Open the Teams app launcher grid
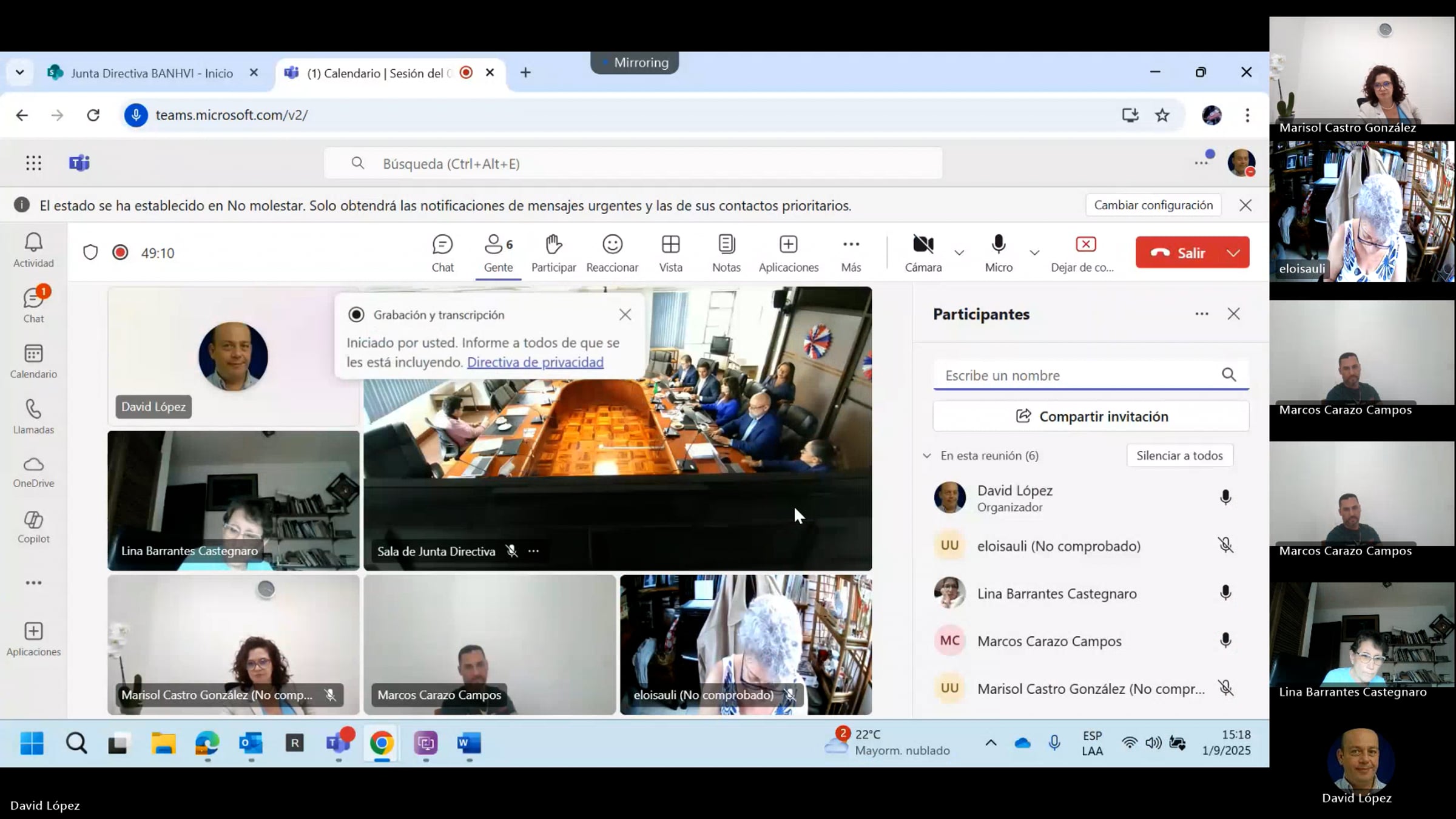This screenshot has height=819, width=1456. click(34, 163)
